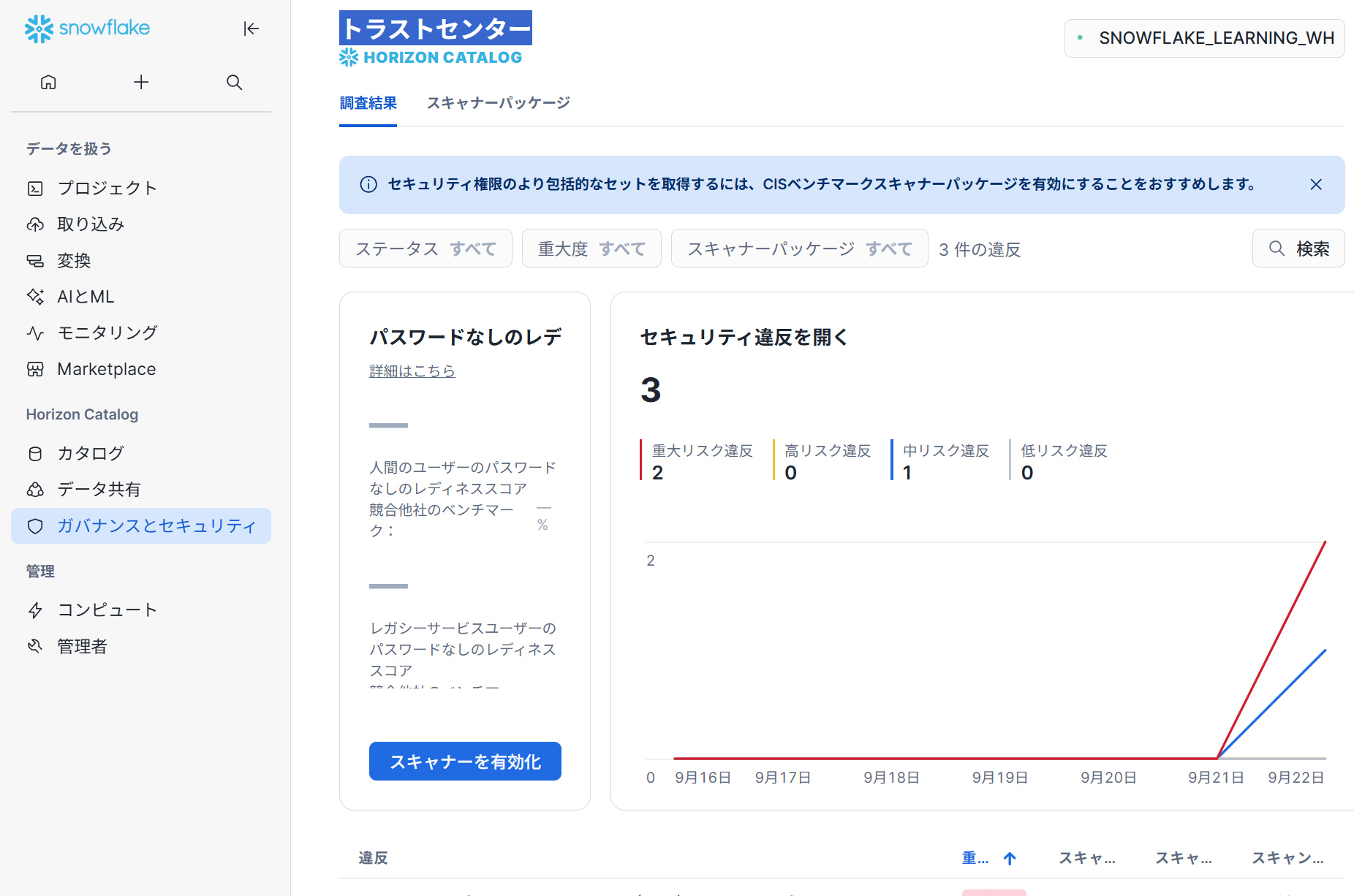Click 重大リスク違反 count

[x=657, y=473]
